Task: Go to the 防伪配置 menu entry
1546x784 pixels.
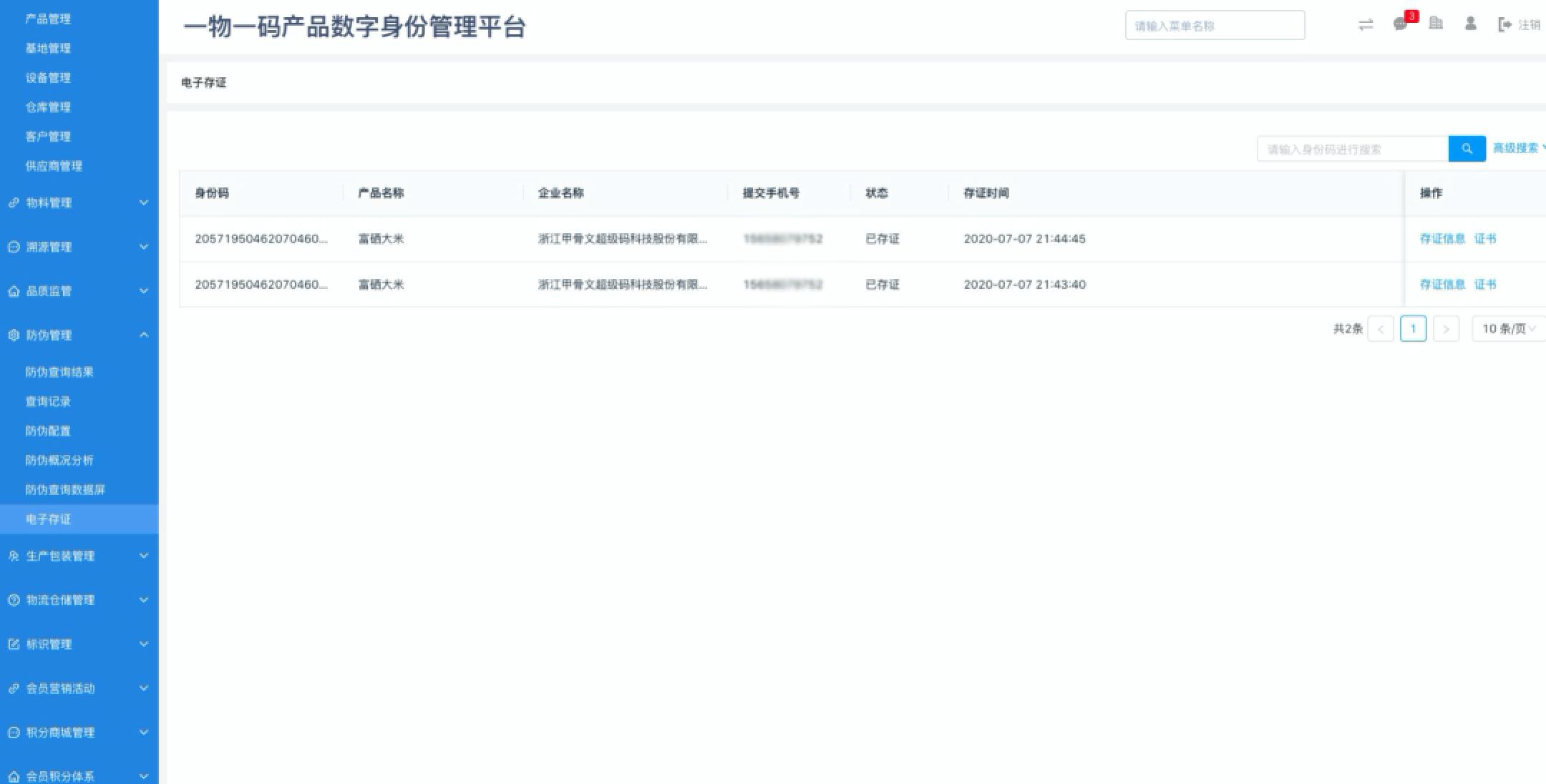Action: (48, 431)
